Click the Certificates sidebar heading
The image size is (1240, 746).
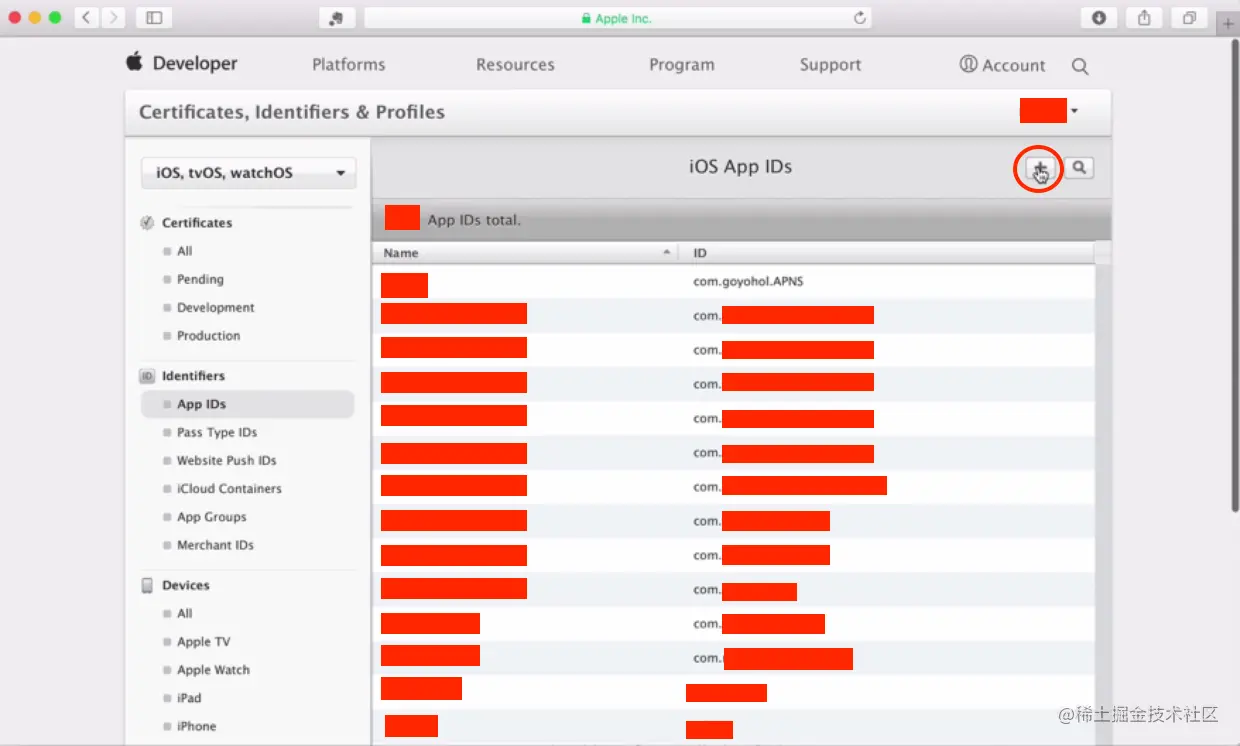pyautogui.click(x=197, y=223)
